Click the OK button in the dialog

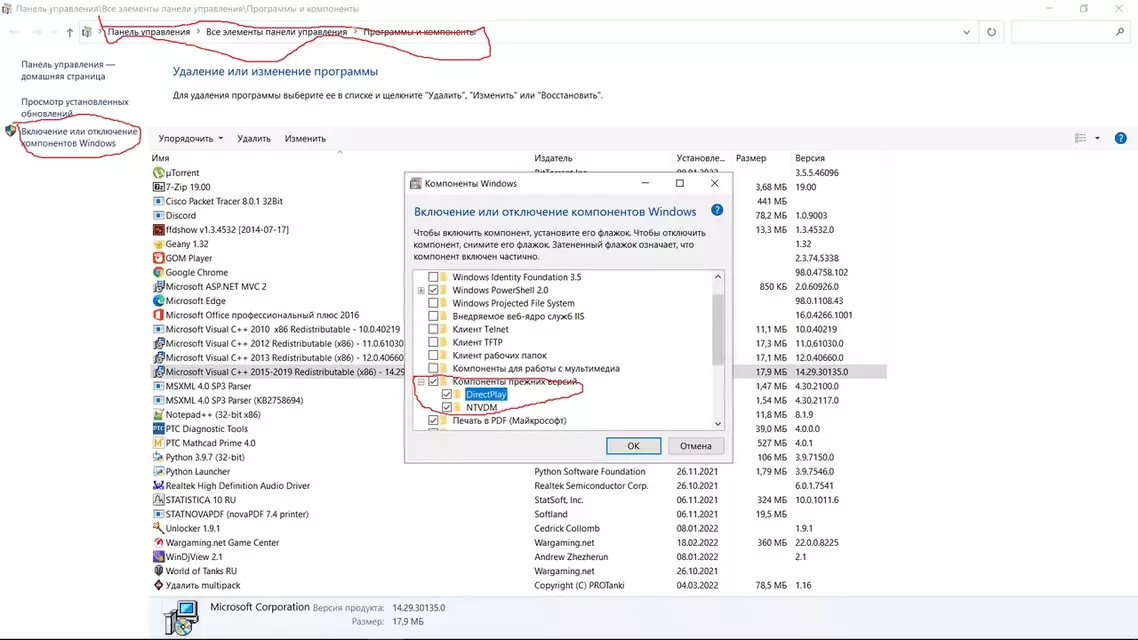(633, 446)
